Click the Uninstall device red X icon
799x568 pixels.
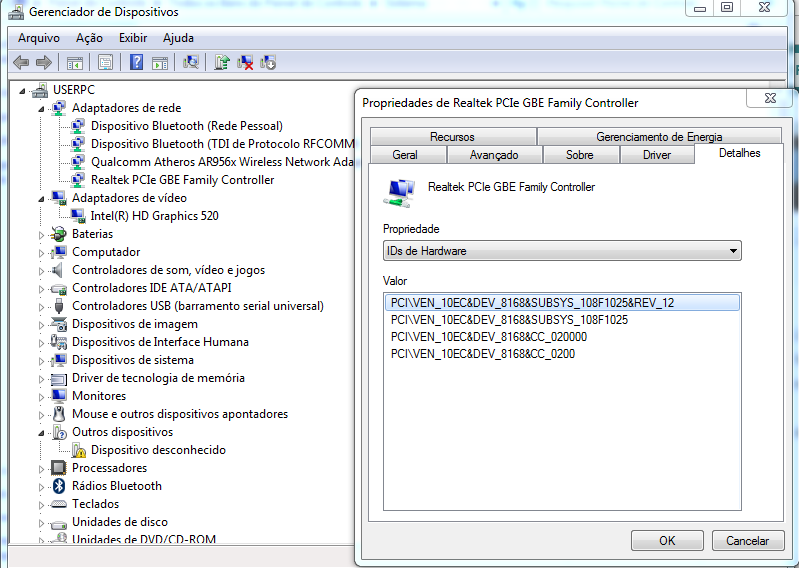coord(245,62)
